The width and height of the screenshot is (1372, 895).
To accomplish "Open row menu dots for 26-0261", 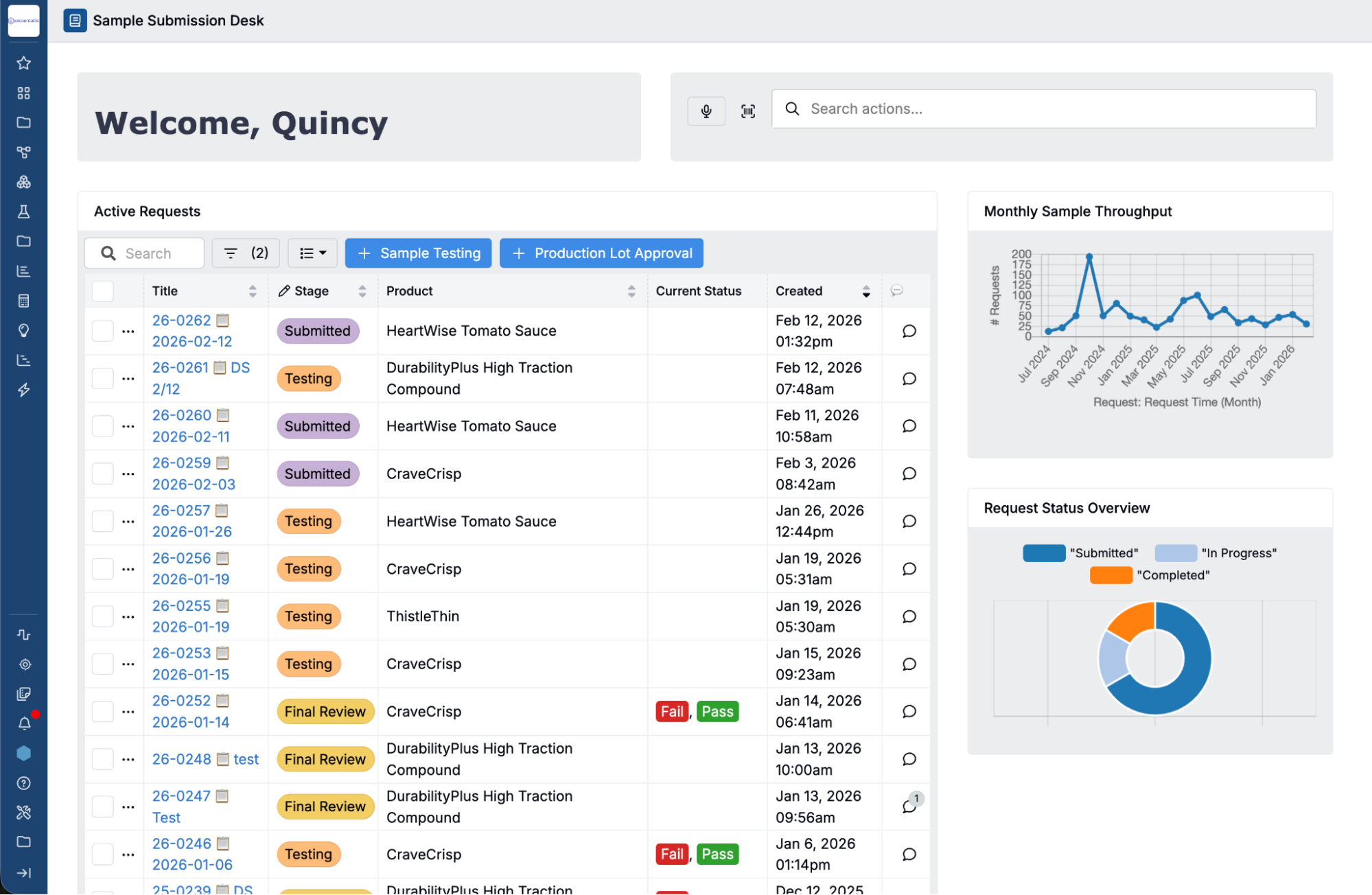I will 128,378.
